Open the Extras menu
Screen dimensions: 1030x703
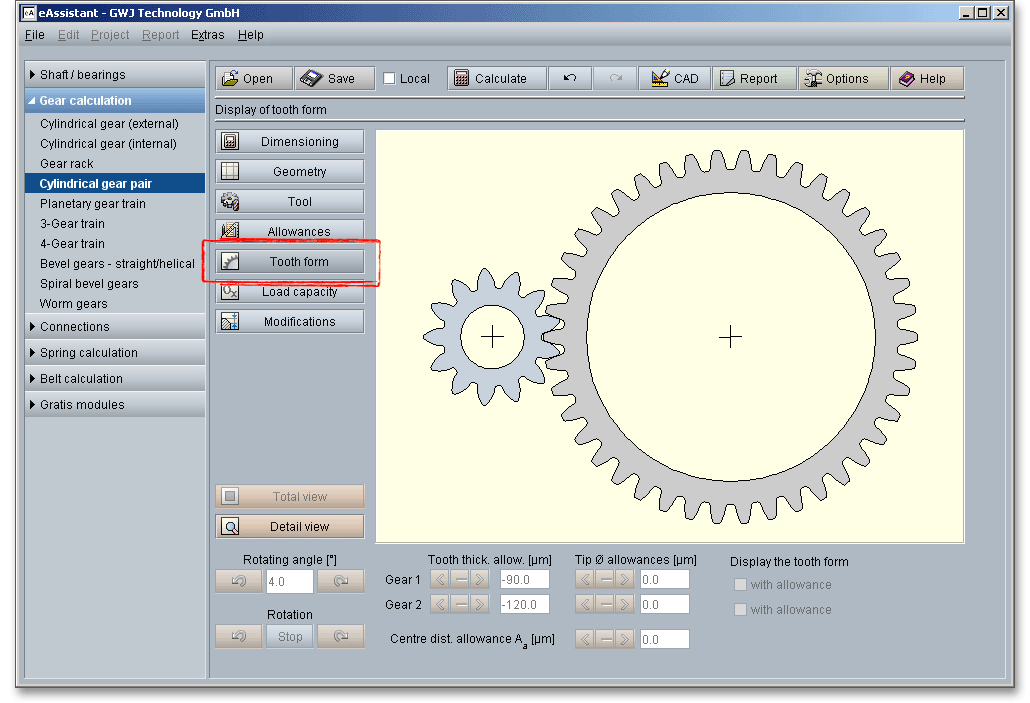[x=208, y=35]
